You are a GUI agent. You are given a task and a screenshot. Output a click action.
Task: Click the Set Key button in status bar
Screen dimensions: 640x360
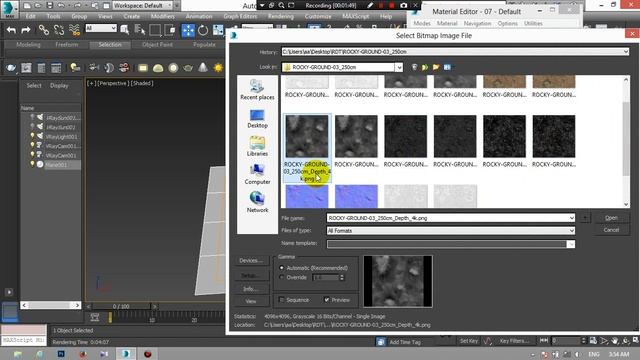pyautogui.click(x=469, y=341)
